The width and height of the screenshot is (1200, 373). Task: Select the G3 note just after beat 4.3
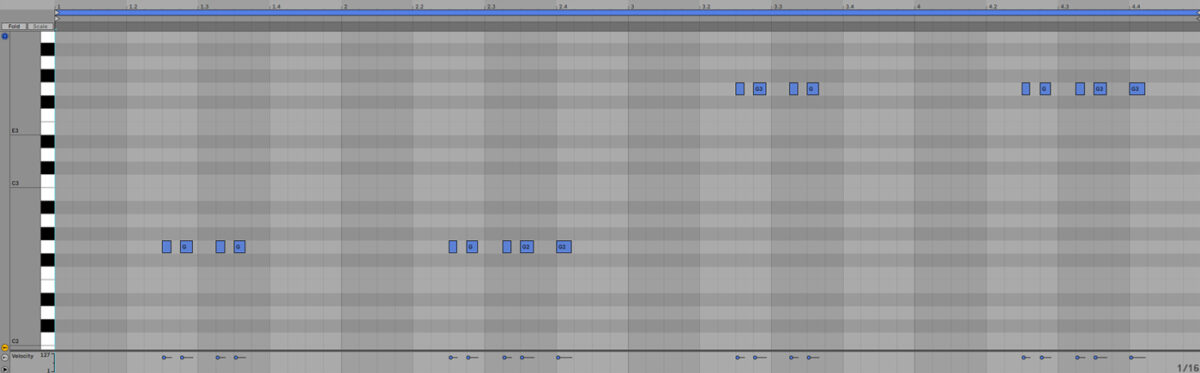pyautogui.click(x=1100, y=89)
